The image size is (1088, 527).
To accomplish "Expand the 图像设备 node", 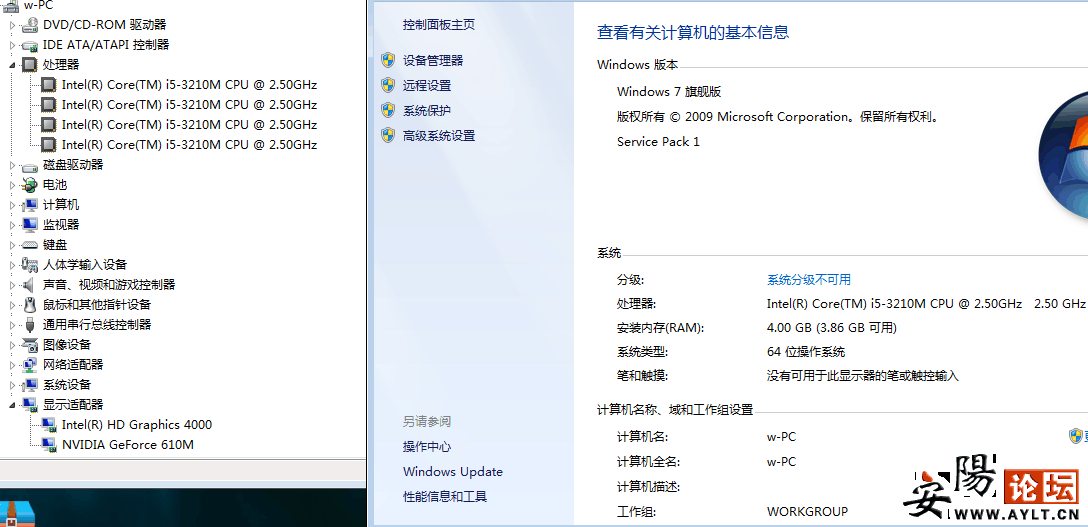I will [12, 345].
